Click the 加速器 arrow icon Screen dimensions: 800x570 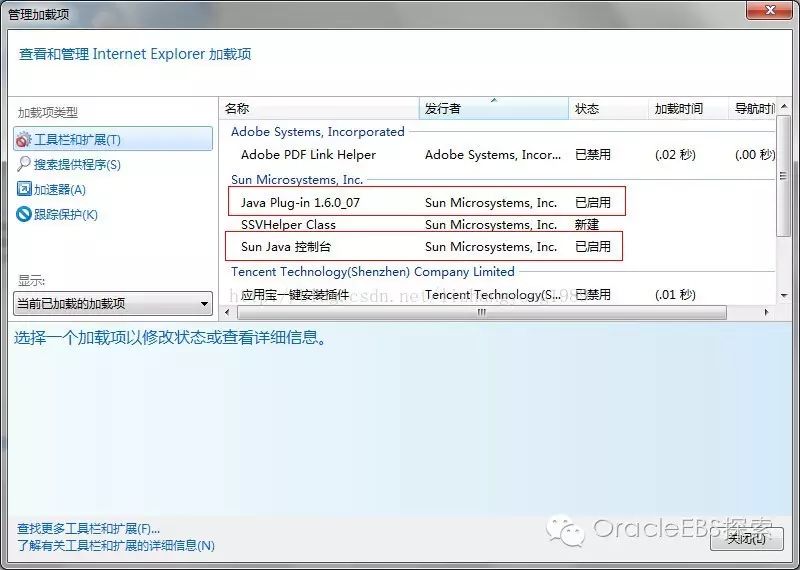(23, 189)
